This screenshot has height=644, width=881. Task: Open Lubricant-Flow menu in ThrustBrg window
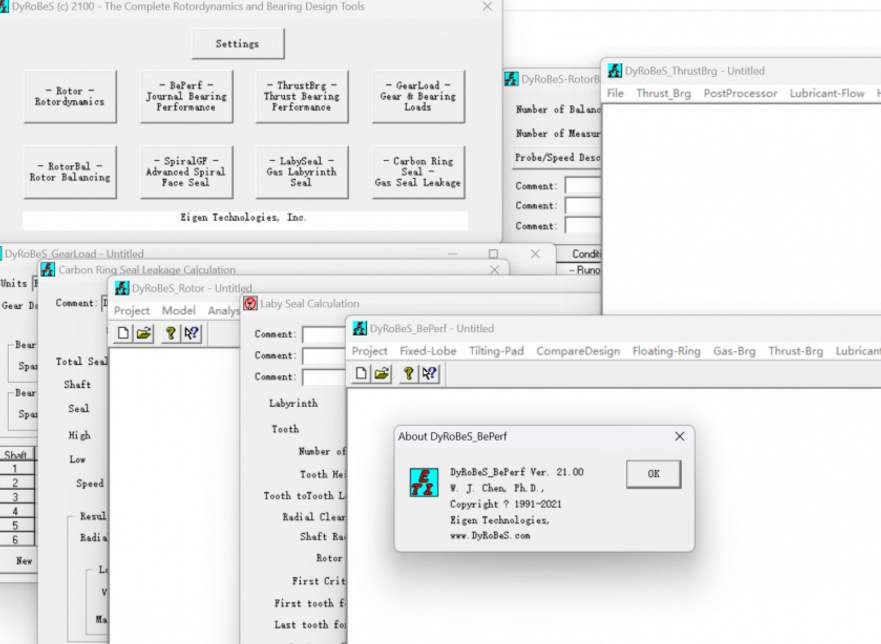pyautogui.click(x=826, y=93)
